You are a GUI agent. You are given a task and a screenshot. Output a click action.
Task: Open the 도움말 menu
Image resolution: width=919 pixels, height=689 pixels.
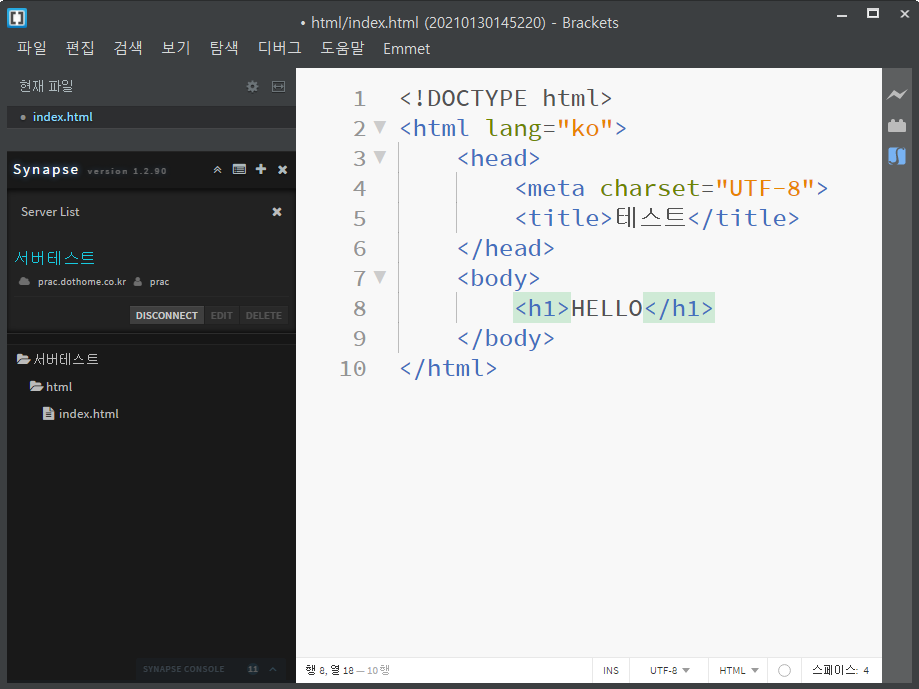click(342, 48)
